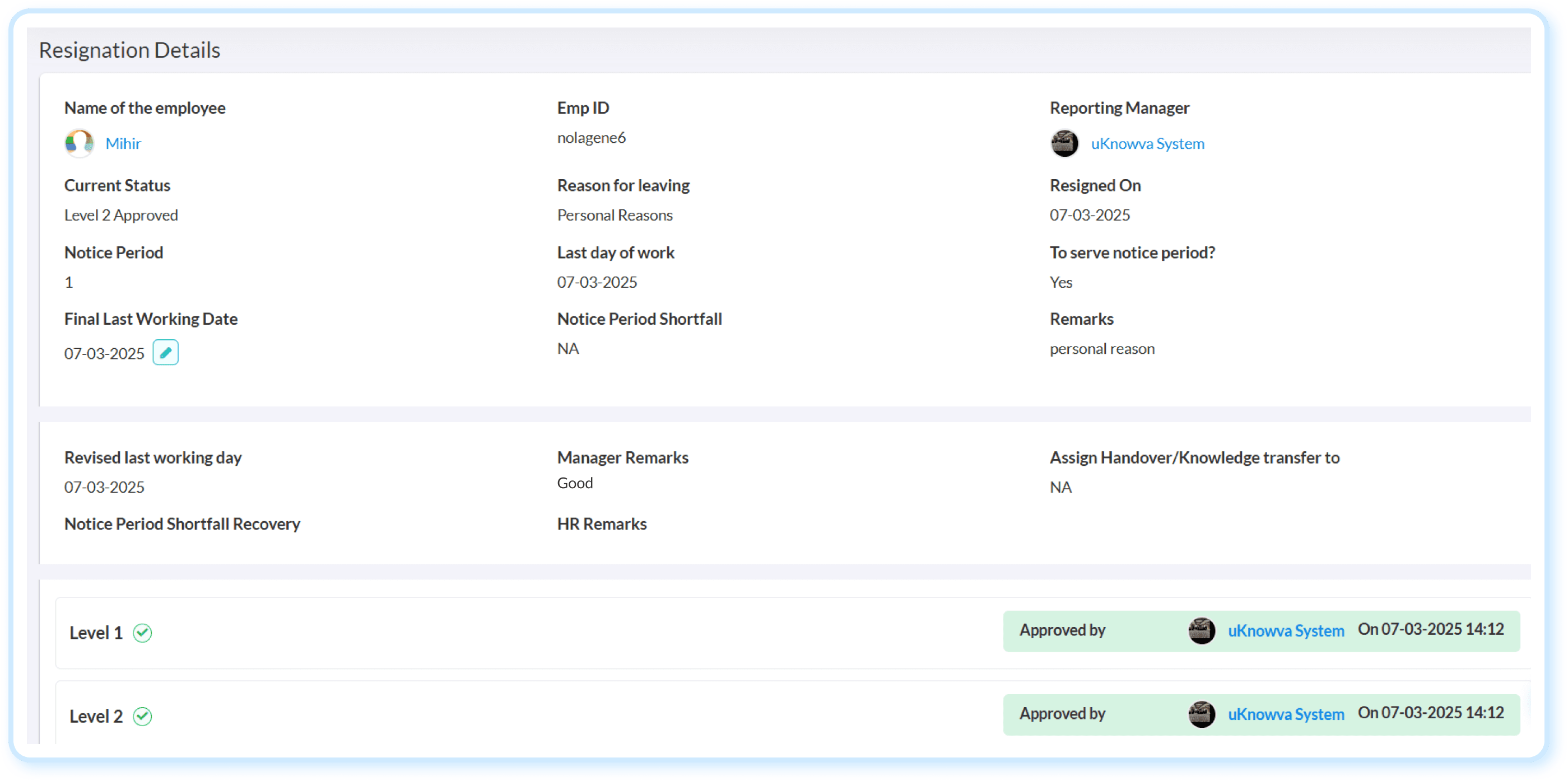Edit the Final Last Working Date pencil icon
1568x781 pixels.
(x=165, y=352)
